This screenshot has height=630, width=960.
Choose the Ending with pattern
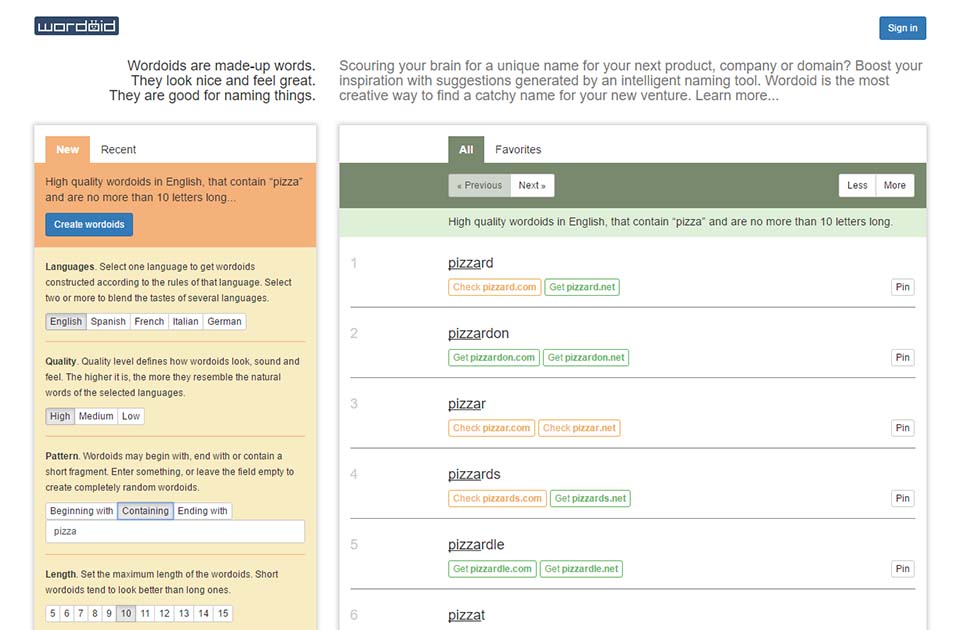(202, 511)
